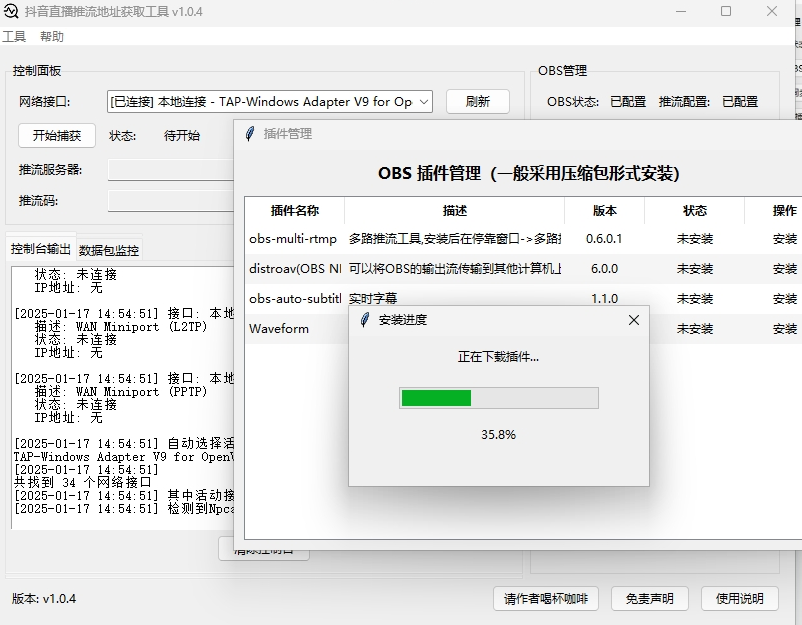Open the 帮助 menu

coord(52,36)
